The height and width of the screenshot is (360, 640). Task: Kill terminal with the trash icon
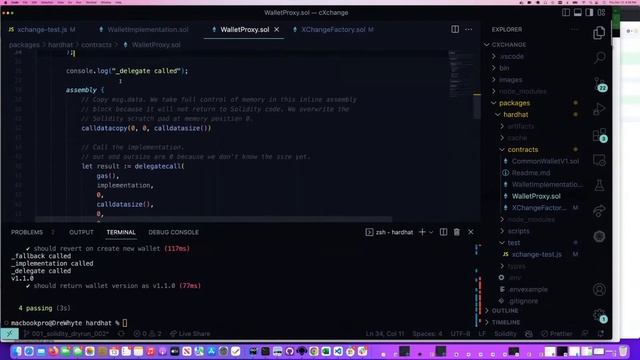pos(457,232)
